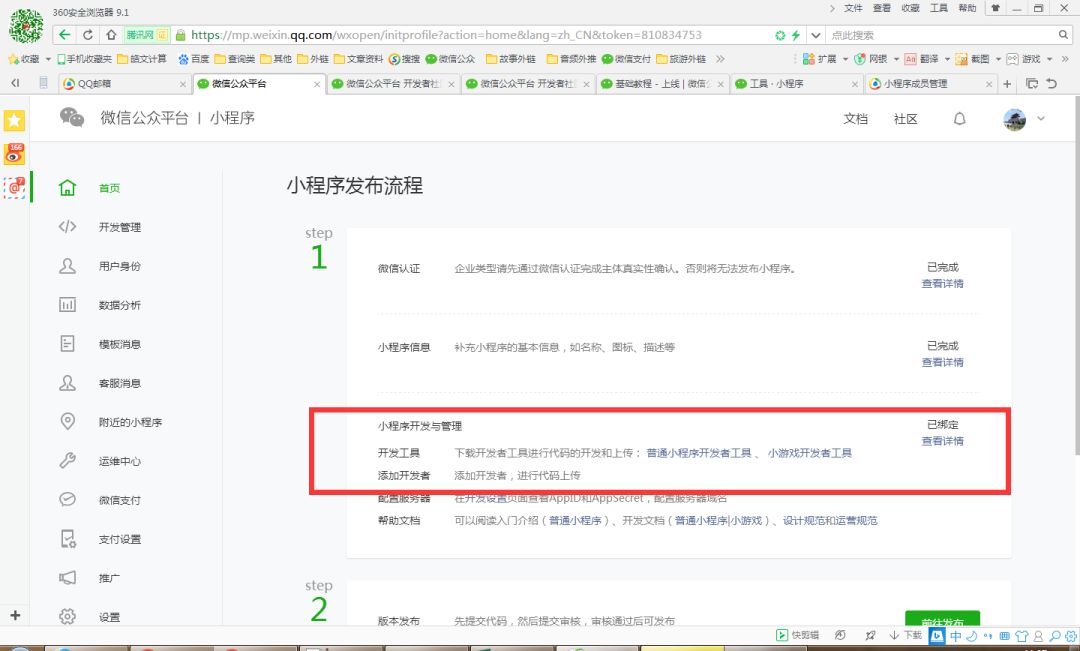The height and width of the screenshot is (651, 1080).
Task: Click the 首页 home icon in sidebar
Action: (68, 187)
